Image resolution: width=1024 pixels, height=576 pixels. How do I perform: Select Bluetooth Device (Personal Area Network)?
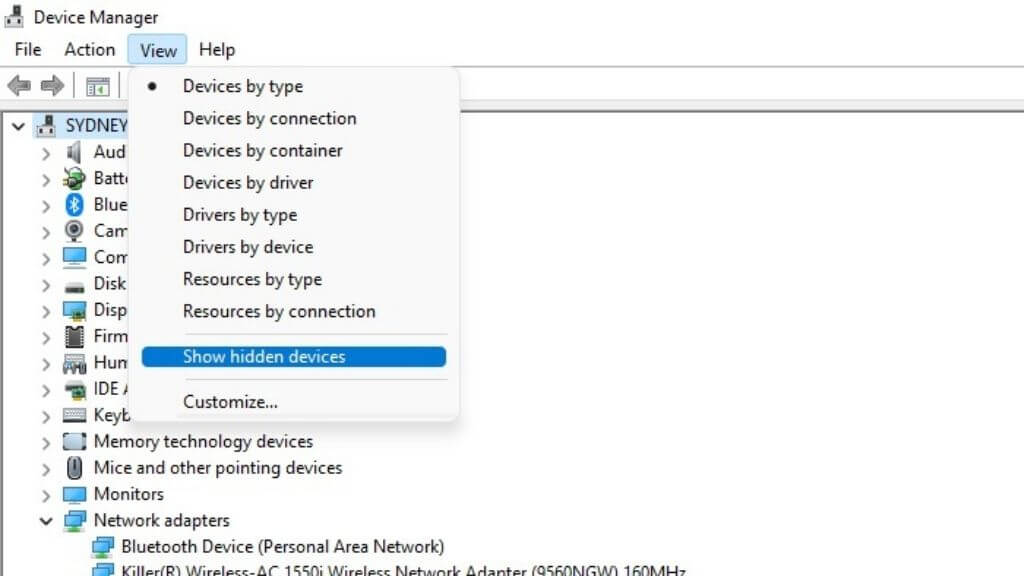coord(282,547)
